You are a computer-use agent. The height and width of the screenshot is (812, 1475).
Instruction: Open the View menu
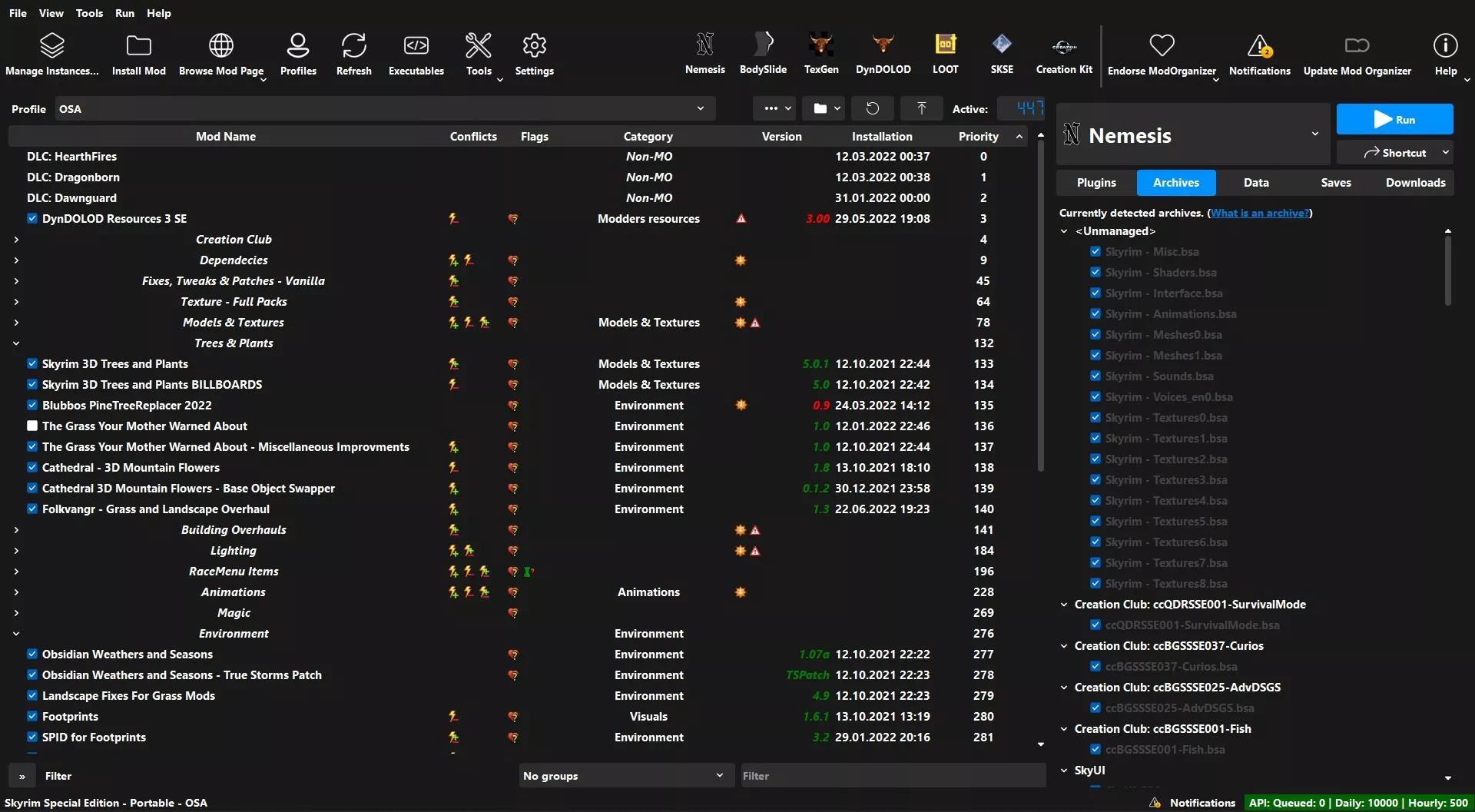51,13
